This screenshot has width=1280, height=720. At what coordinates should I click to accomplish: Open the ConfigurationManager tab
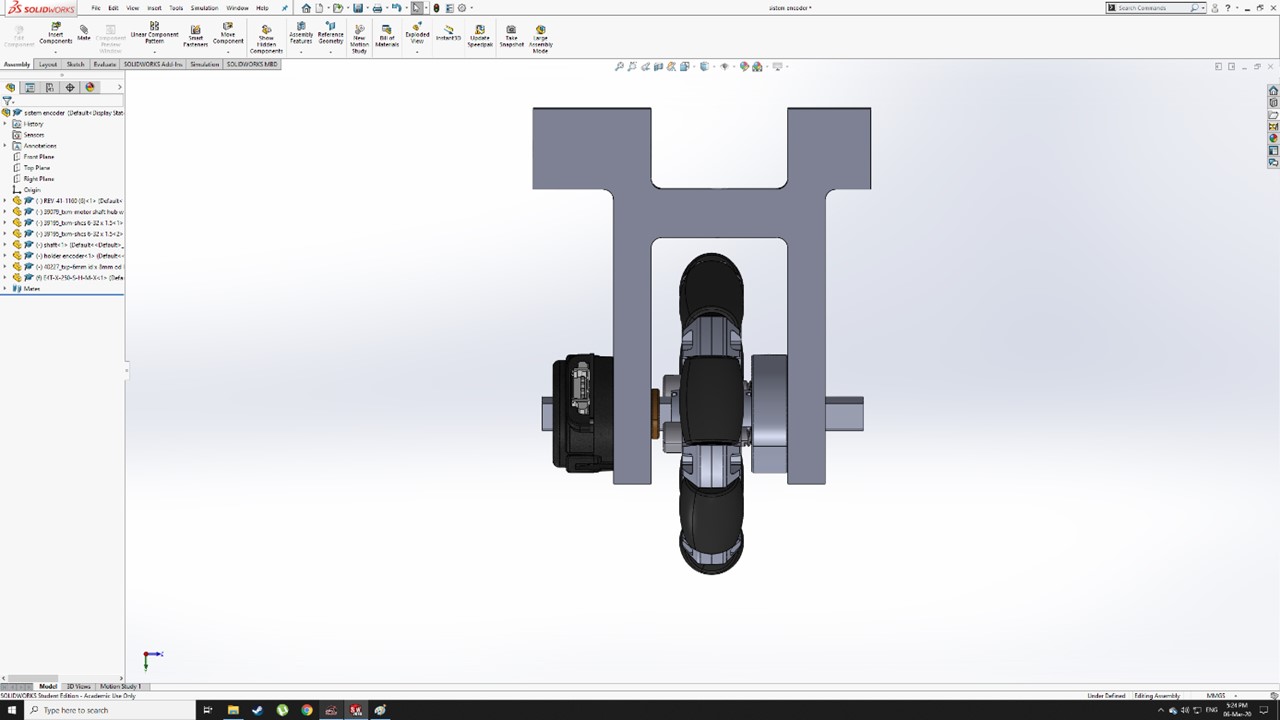pyautogui.click(x=50, y=88)
